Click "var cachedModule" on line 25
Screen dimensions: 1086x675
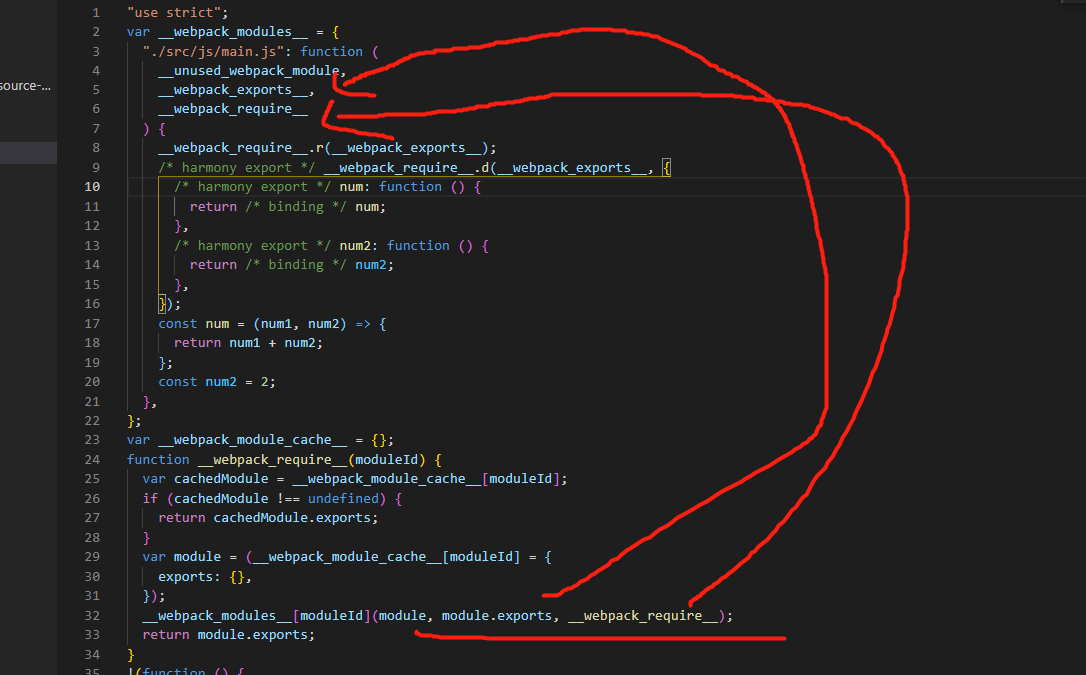pyautogui.click(x=205, y=479)
